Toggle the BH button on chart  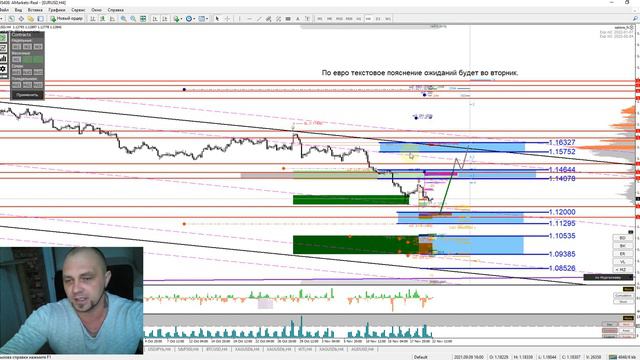tap(622, 246)
